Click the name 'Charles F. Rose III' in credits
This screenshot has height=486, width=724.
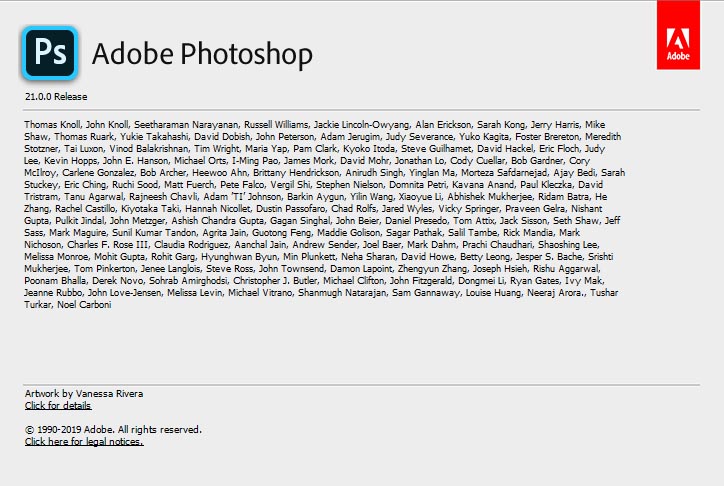coord(107,245)
